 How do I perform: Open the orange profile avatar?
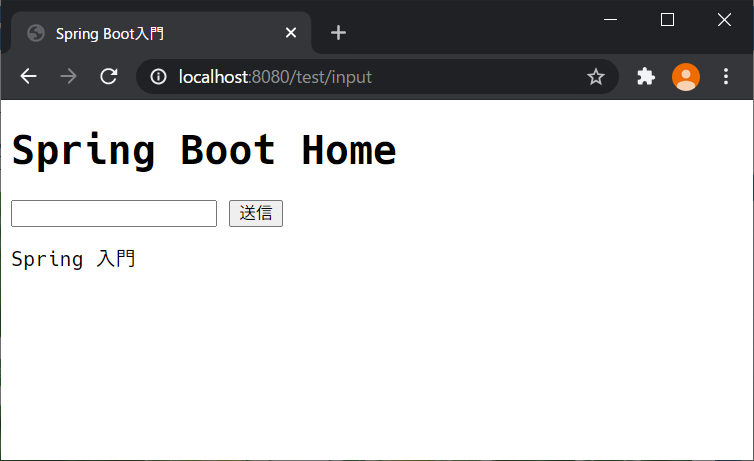[x=685, y=77]
